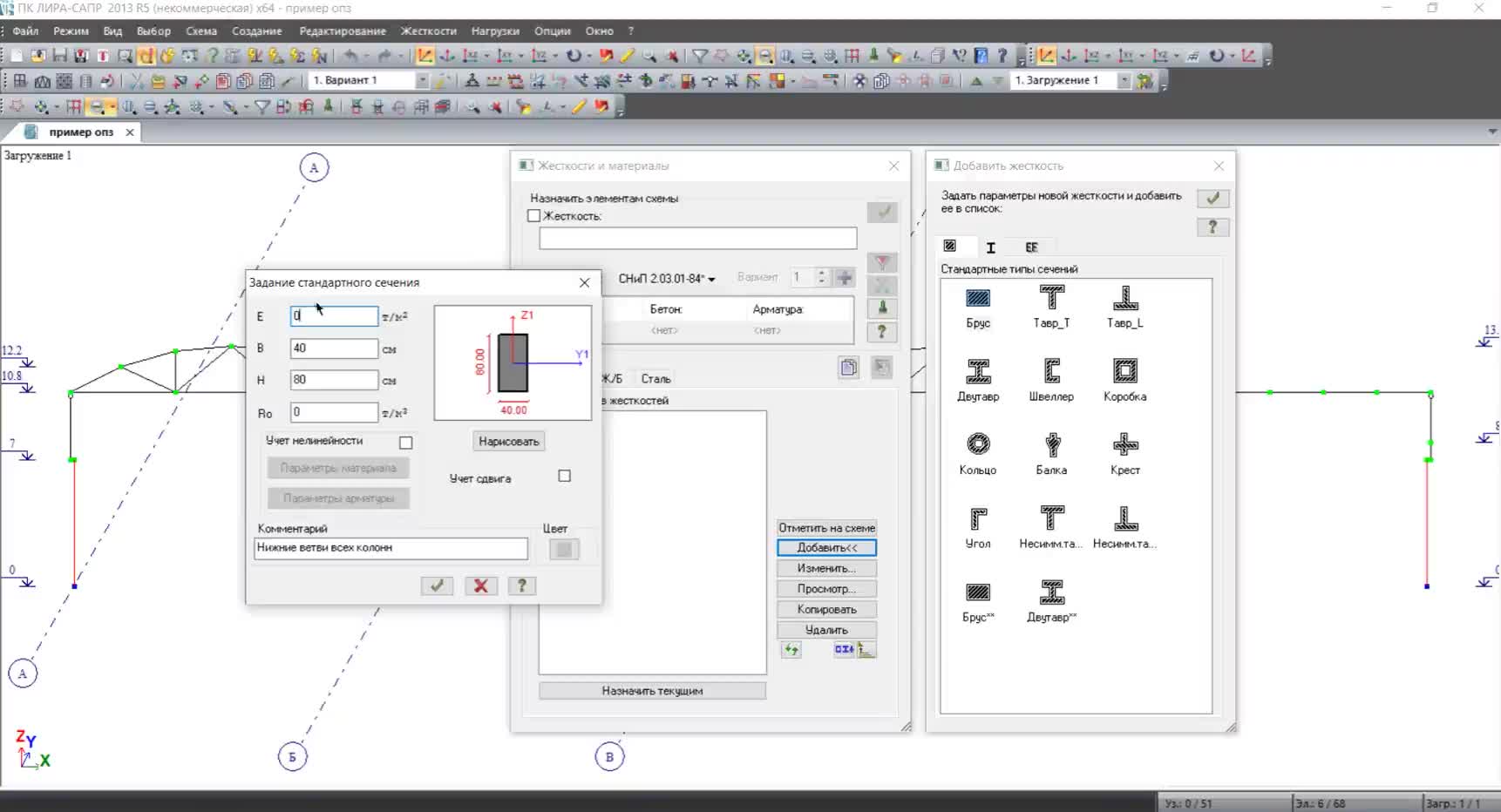
Task: Click the copy icon above stiffness list
Action: click(848, 367)
